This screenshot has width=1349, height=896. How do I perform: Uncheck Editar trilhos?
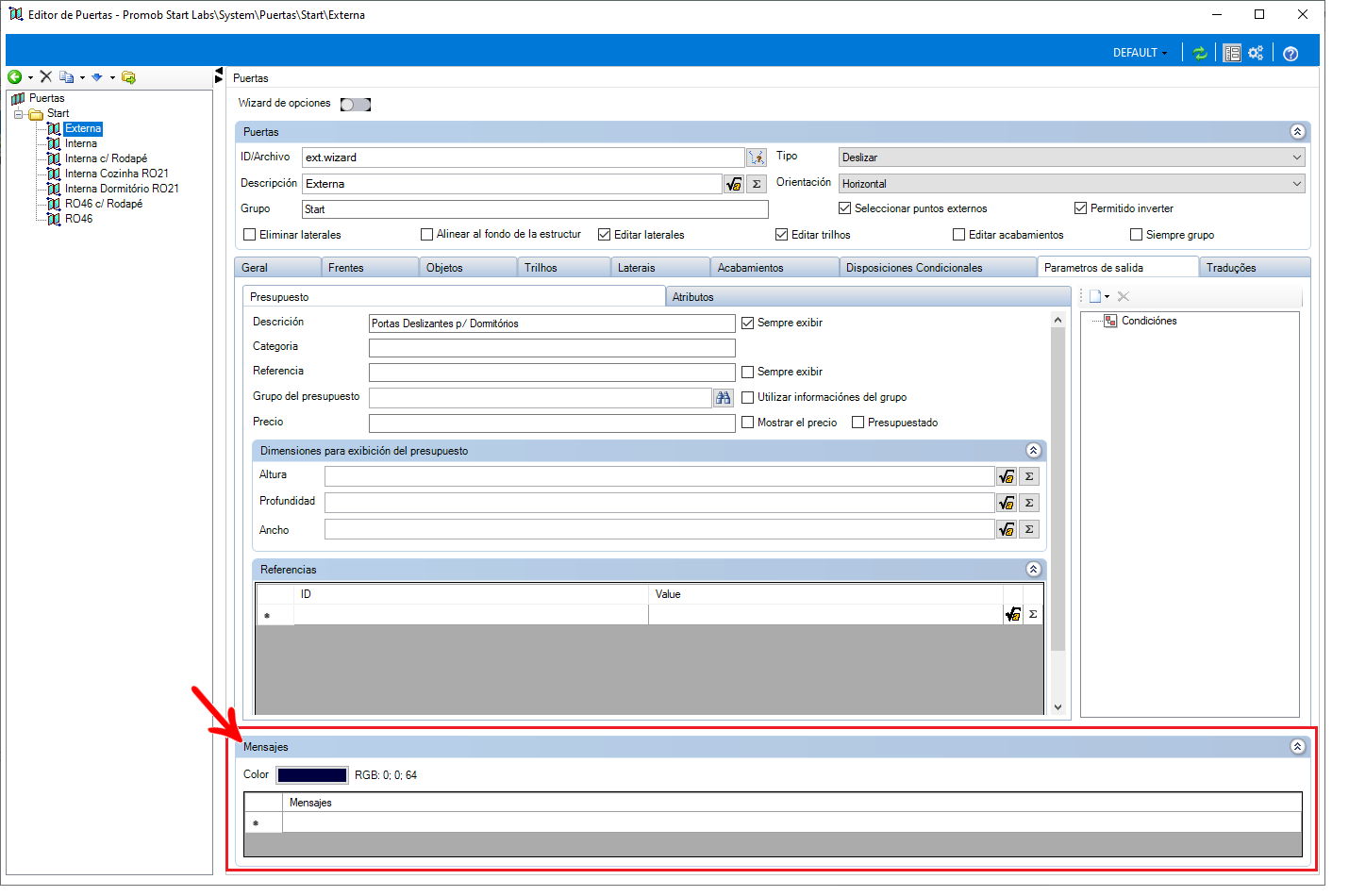tap(781, 235)
